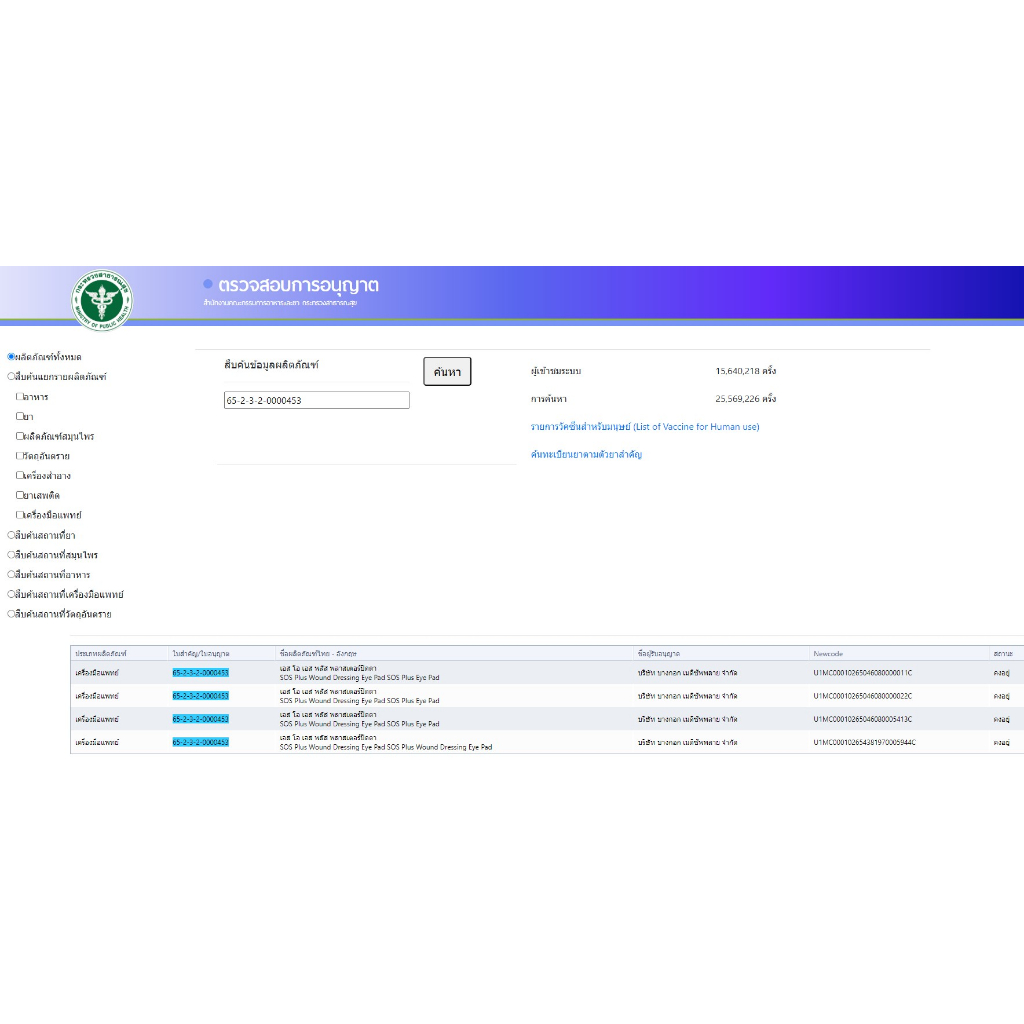
Task: Click the licensee name in the 0022C row
Action: click(688, 696)
